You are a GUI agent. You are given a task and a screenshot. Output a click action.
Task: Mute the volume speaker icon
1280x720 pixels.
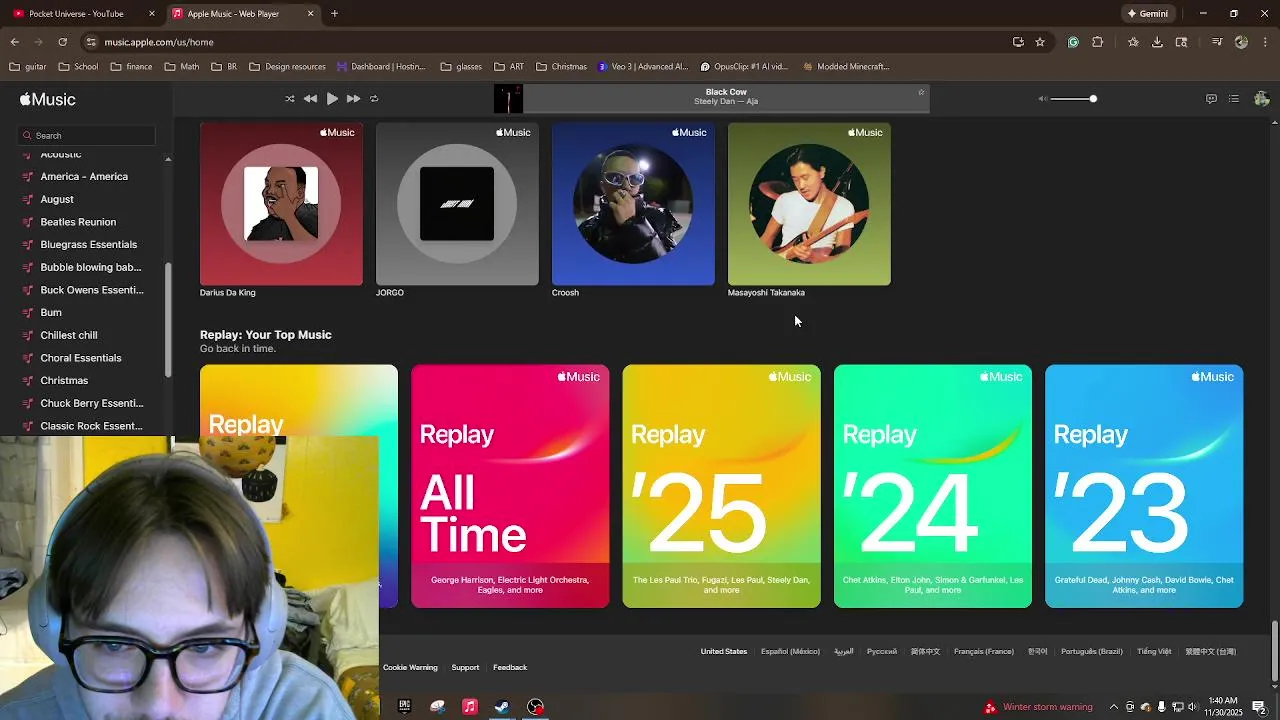tap(1042, 99)
